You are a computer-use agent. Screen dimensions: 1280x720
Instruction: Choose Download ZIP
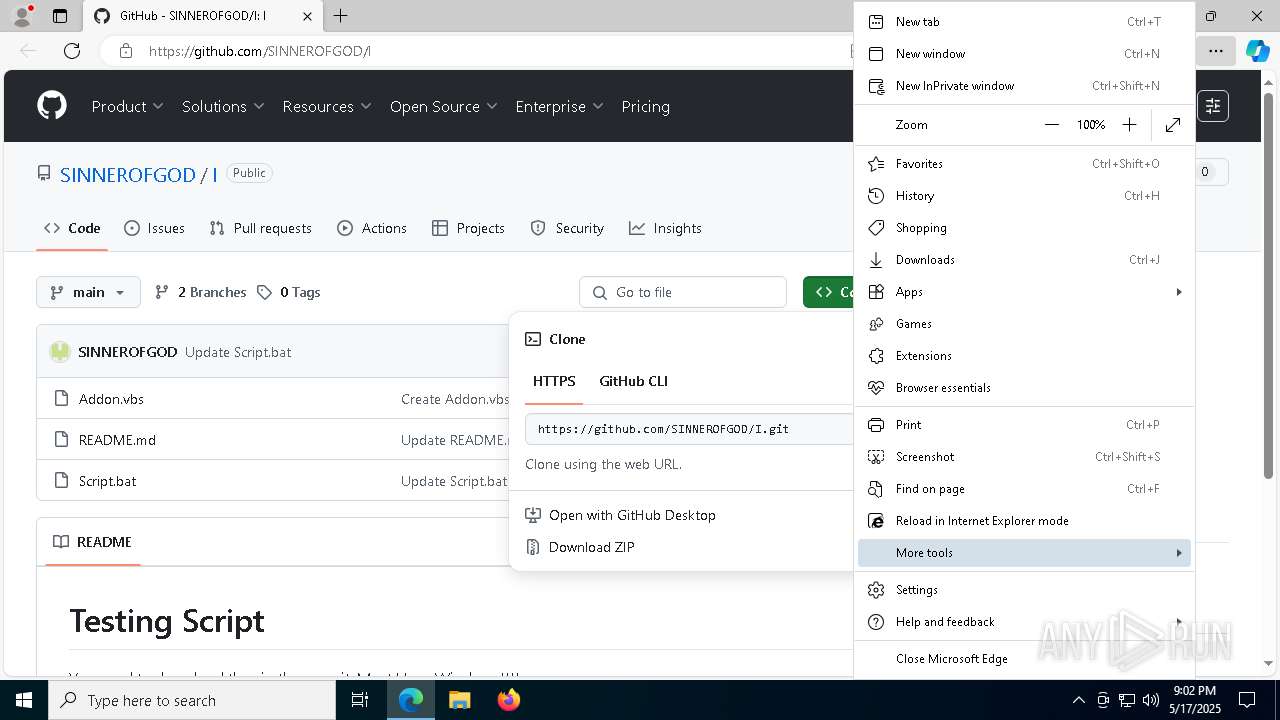(x=580, y=547)
